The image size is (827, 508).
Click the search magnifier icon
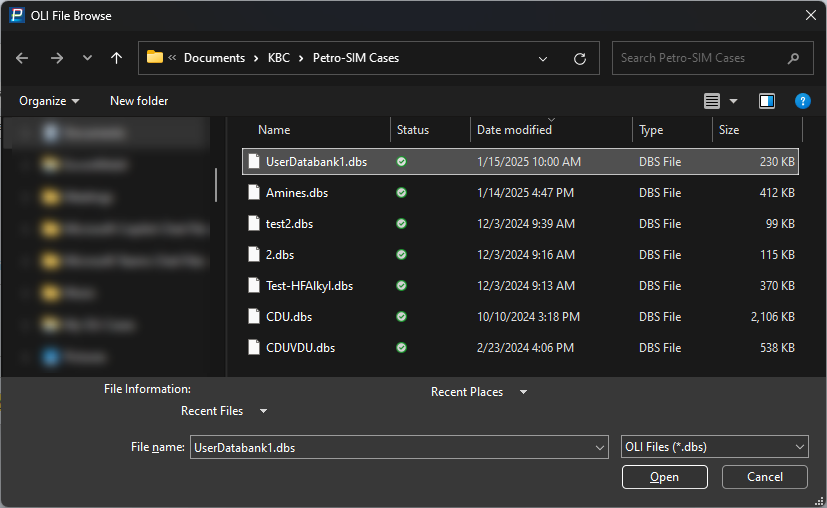click(x=793, y=58)
